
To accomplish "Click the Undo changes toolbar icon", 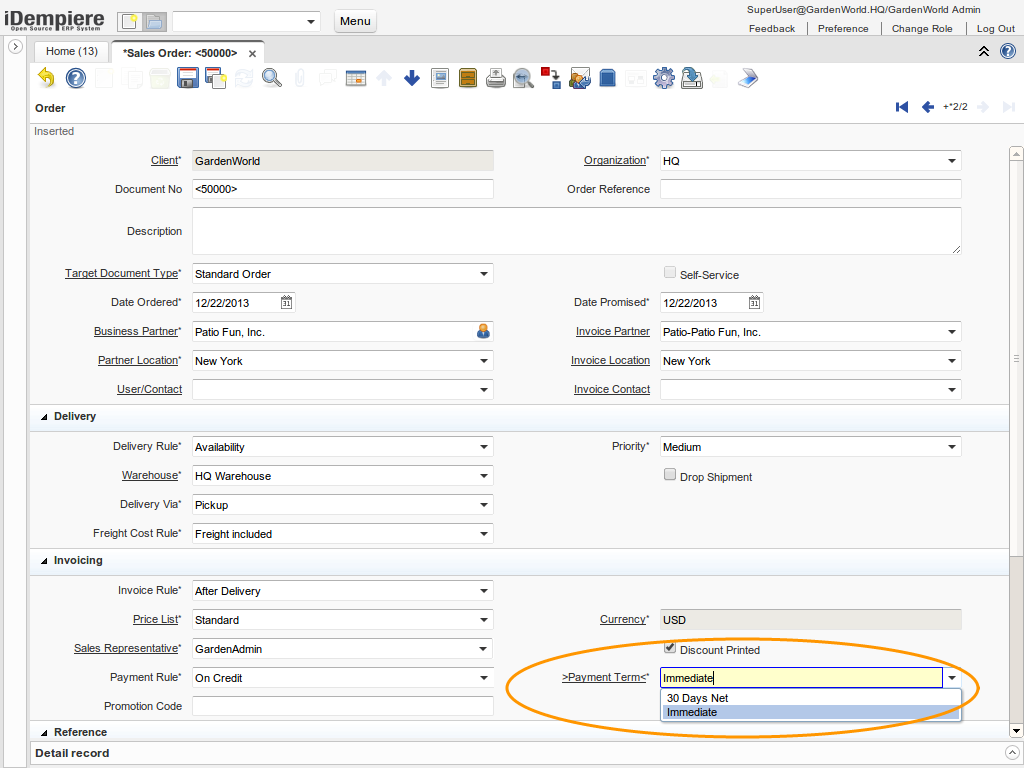I will pyautogui.click(x=46, y=78).
